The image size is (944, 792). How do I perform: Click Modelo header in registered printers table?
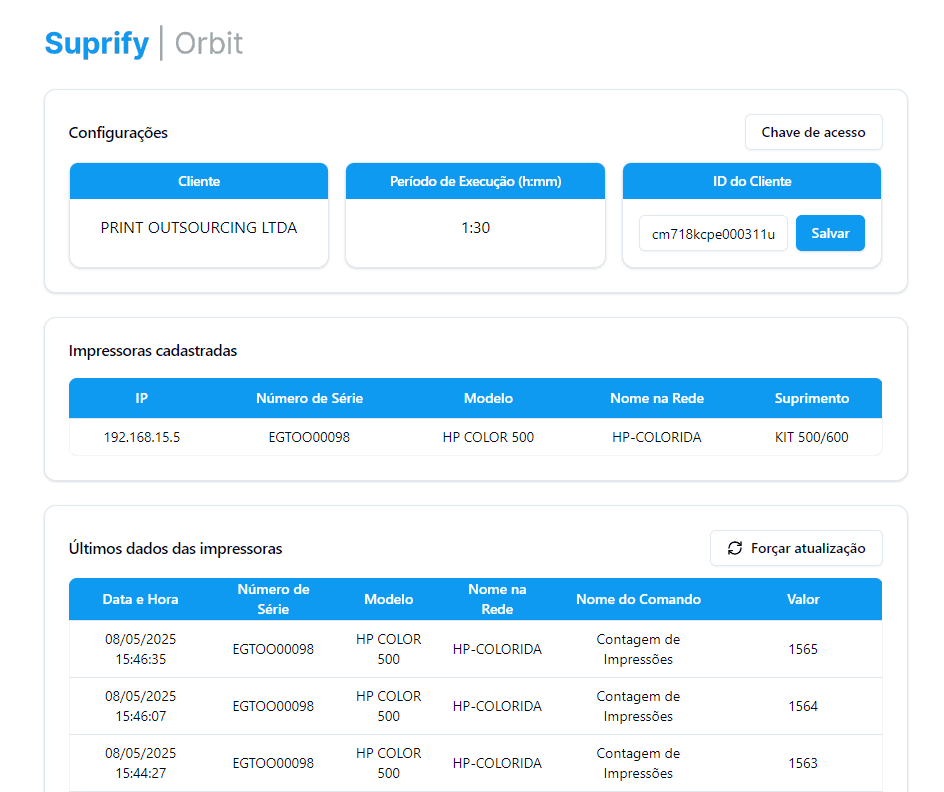tap(488, 398)
